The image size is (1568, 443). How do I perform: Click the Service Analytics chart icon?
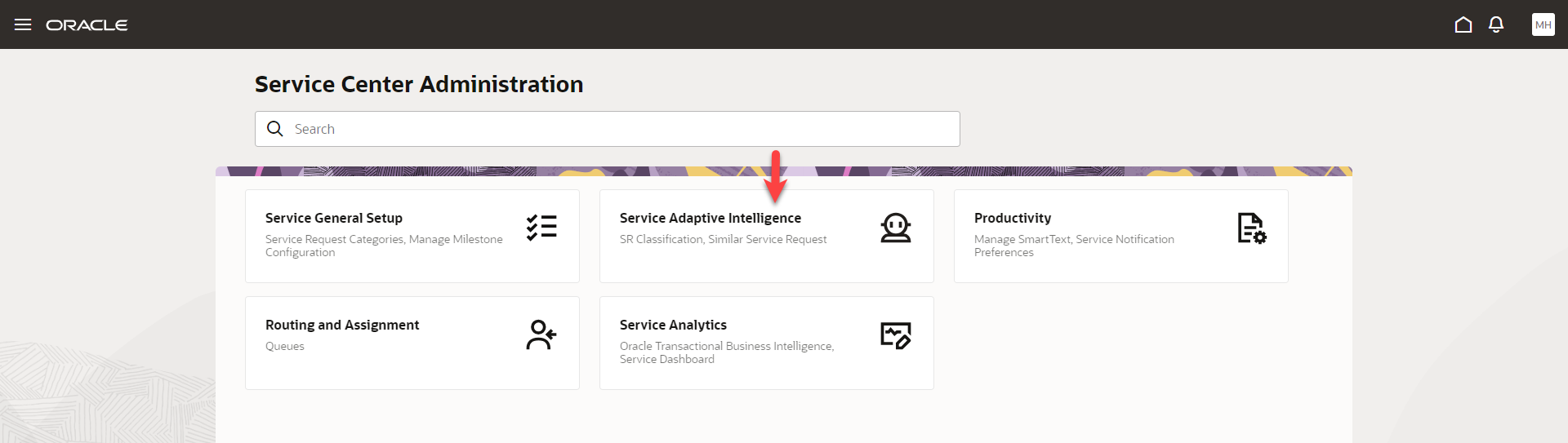point(895,334)
